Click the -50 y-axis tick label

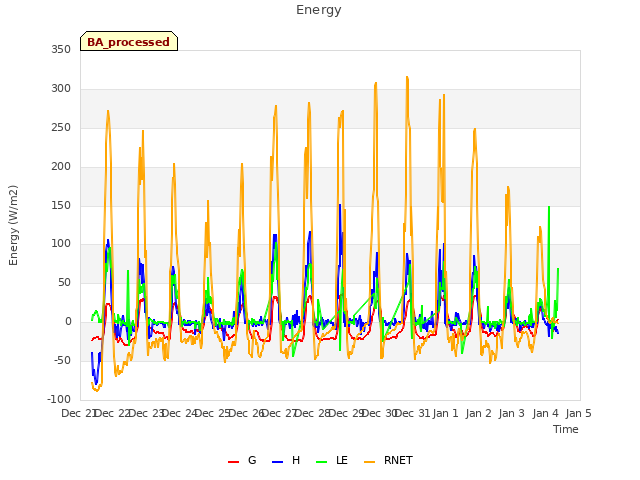click(x=62, y=361)
